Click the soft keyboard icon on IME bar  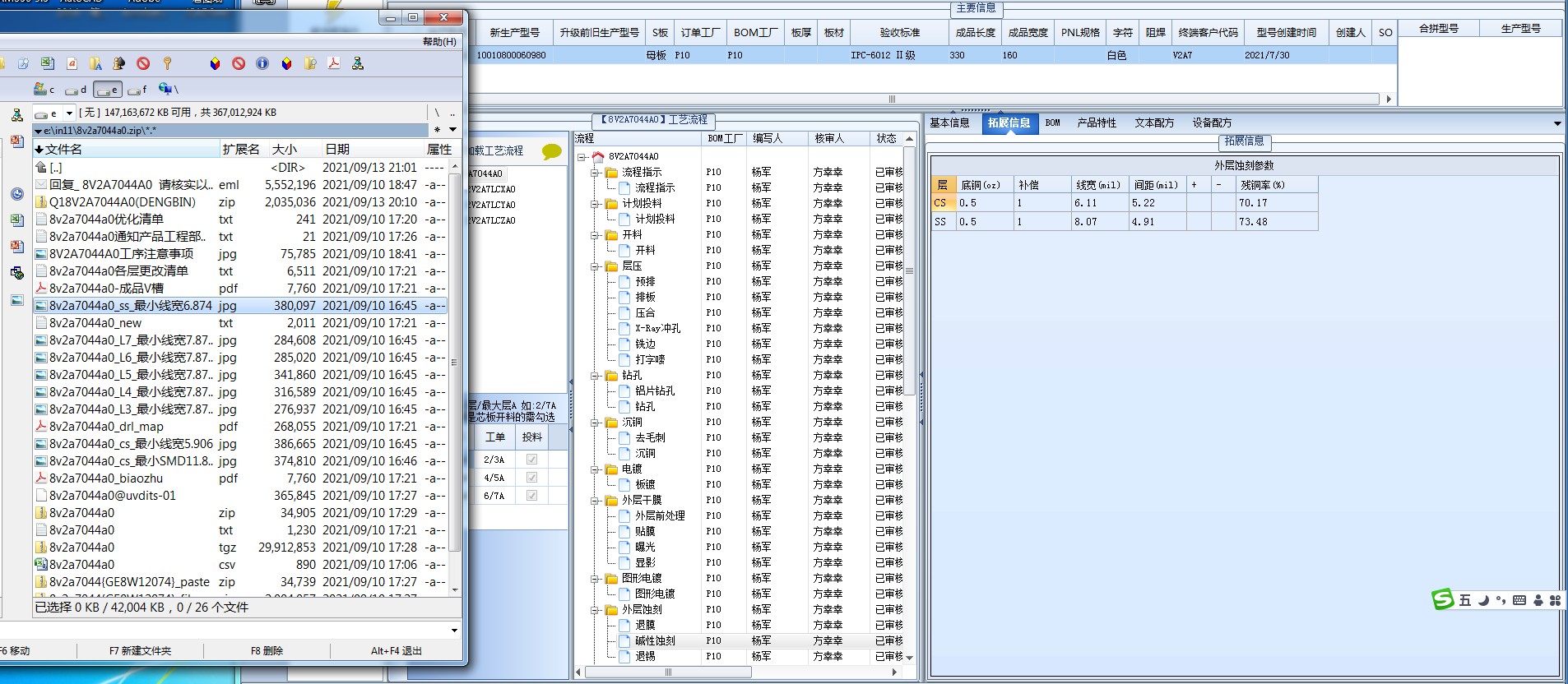click(1519, 600)
